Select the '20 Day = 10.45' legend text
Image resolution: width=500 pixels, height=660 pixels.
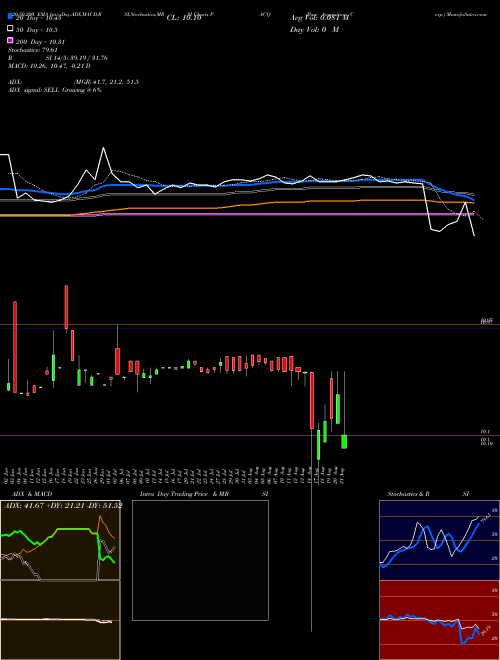[38, 18]
